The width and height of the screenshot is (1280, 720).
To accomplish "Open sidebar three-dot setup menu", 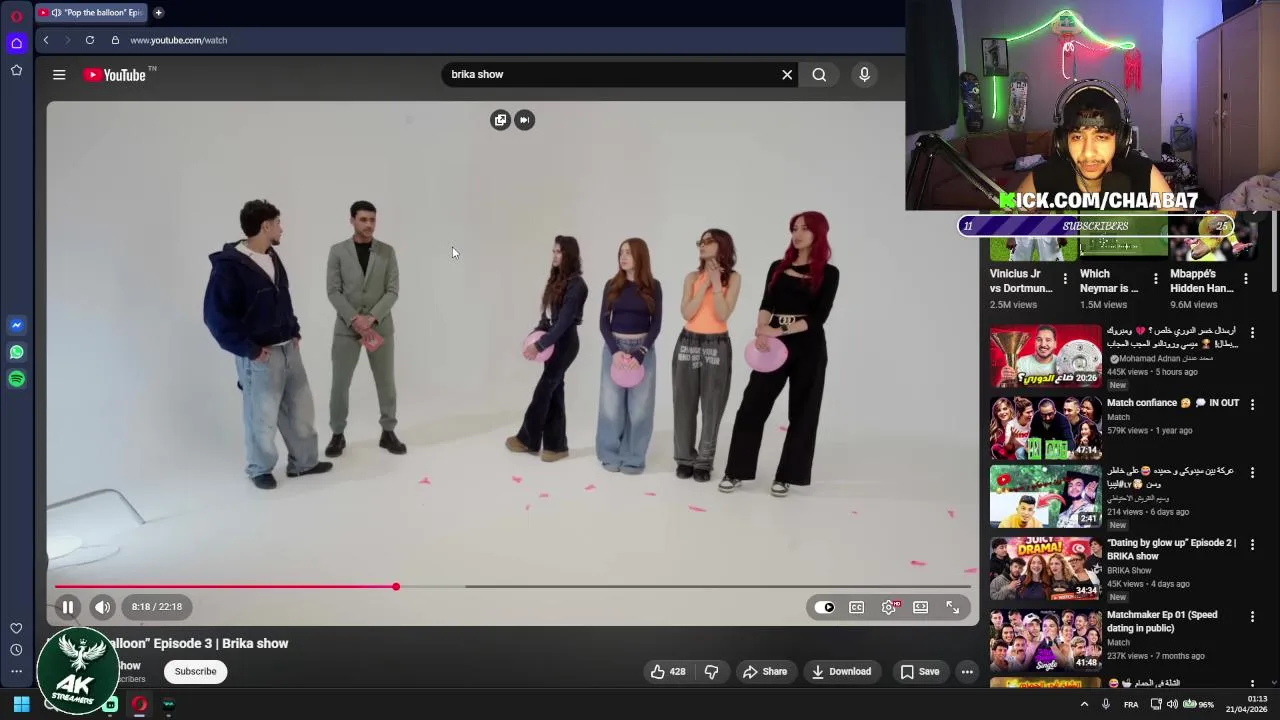I will click(16, 672).
